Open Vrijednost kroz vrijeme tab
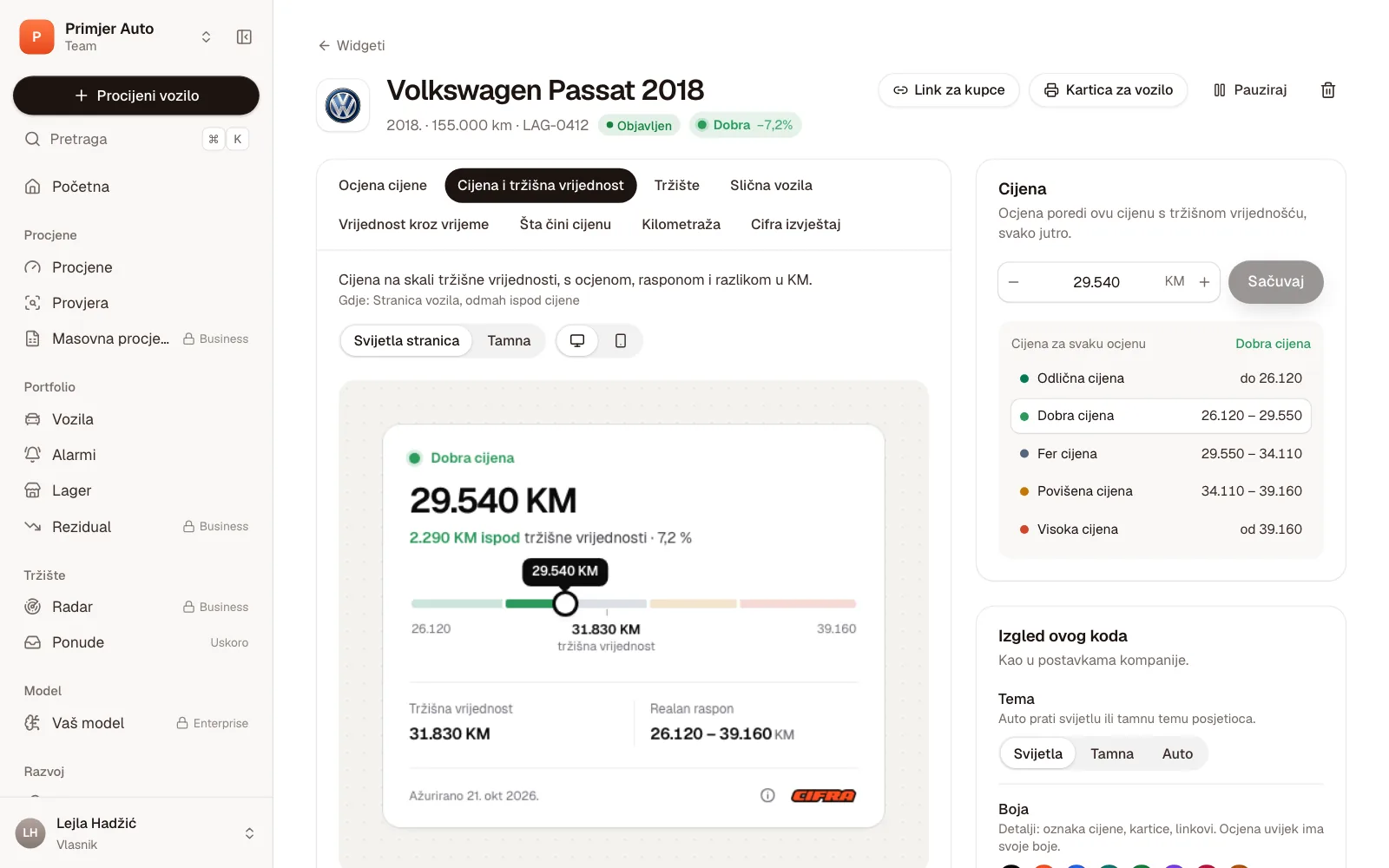 pyautogui.click(x=413, y=225)
